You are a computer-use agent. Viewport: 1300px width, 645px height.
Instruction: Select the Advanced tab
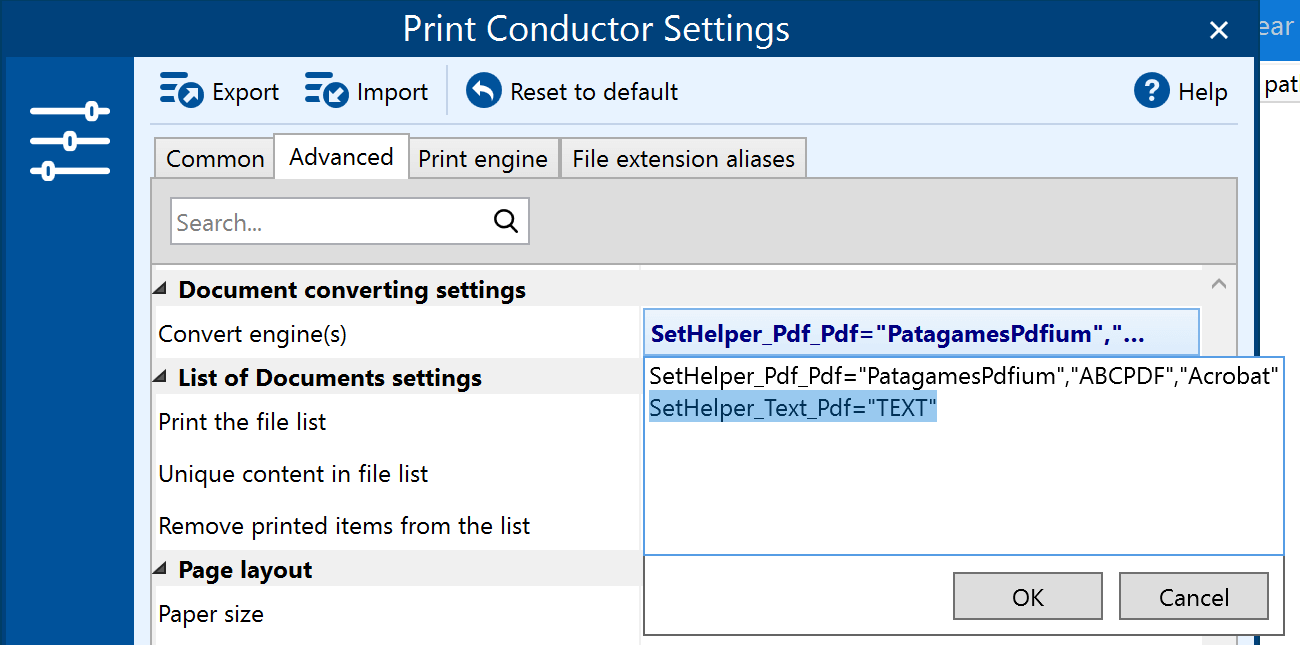click(341, 157)
